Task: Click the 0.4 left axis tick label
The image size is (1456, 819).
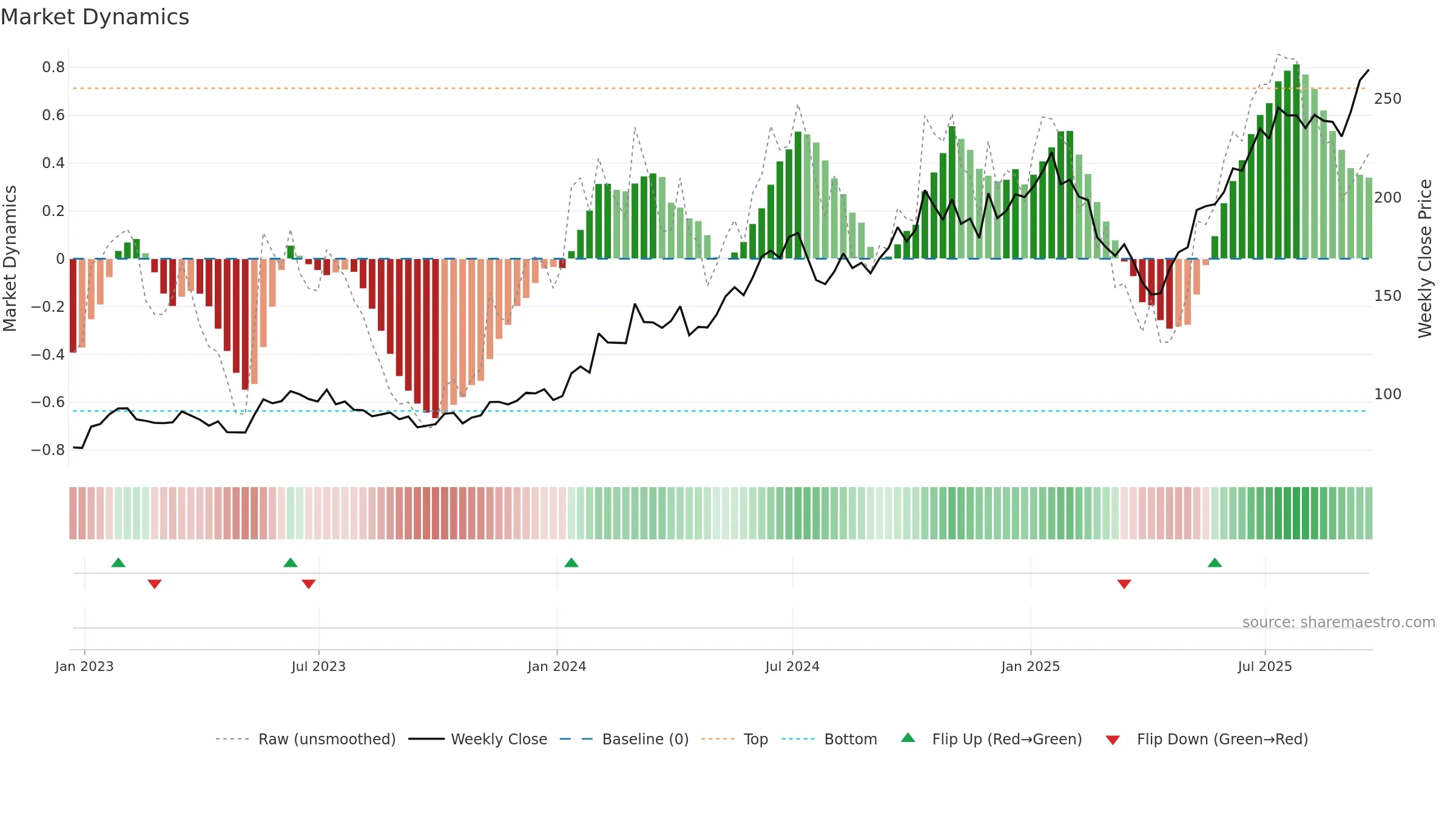Action: [x=53, y=163]
